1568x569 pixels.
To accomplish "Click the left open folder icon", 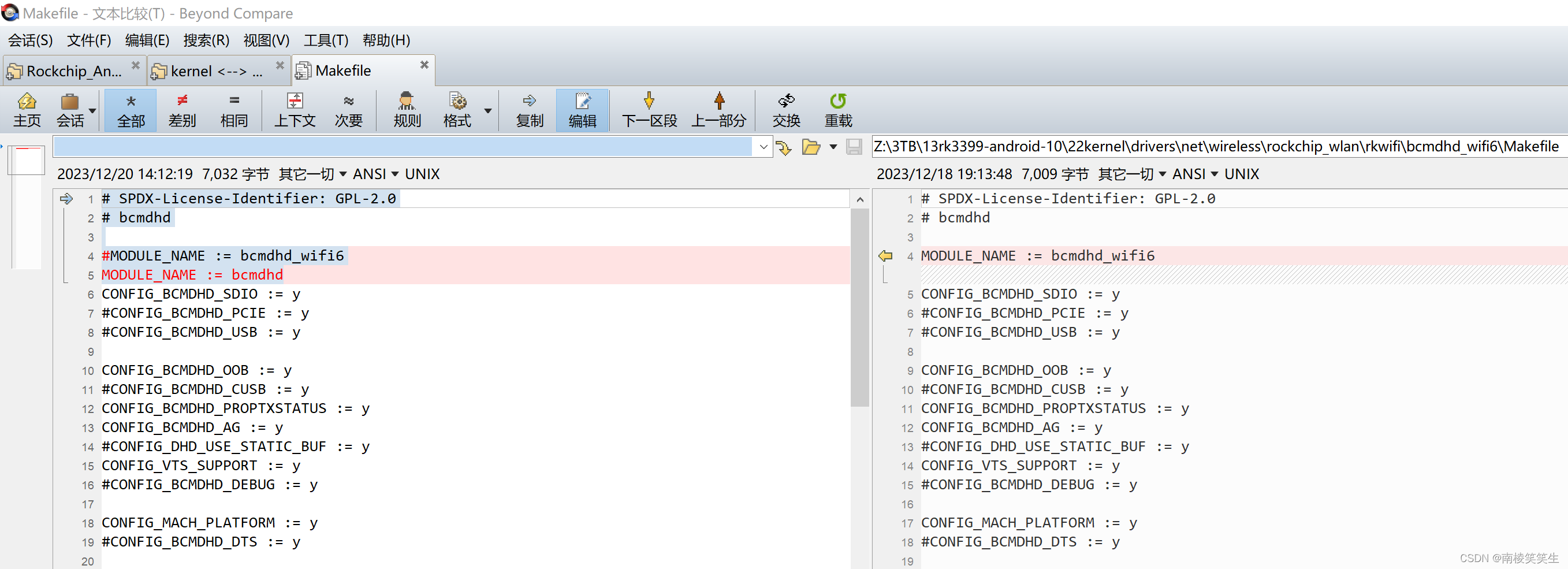I will pyautogui.click(x=811, y=147).
